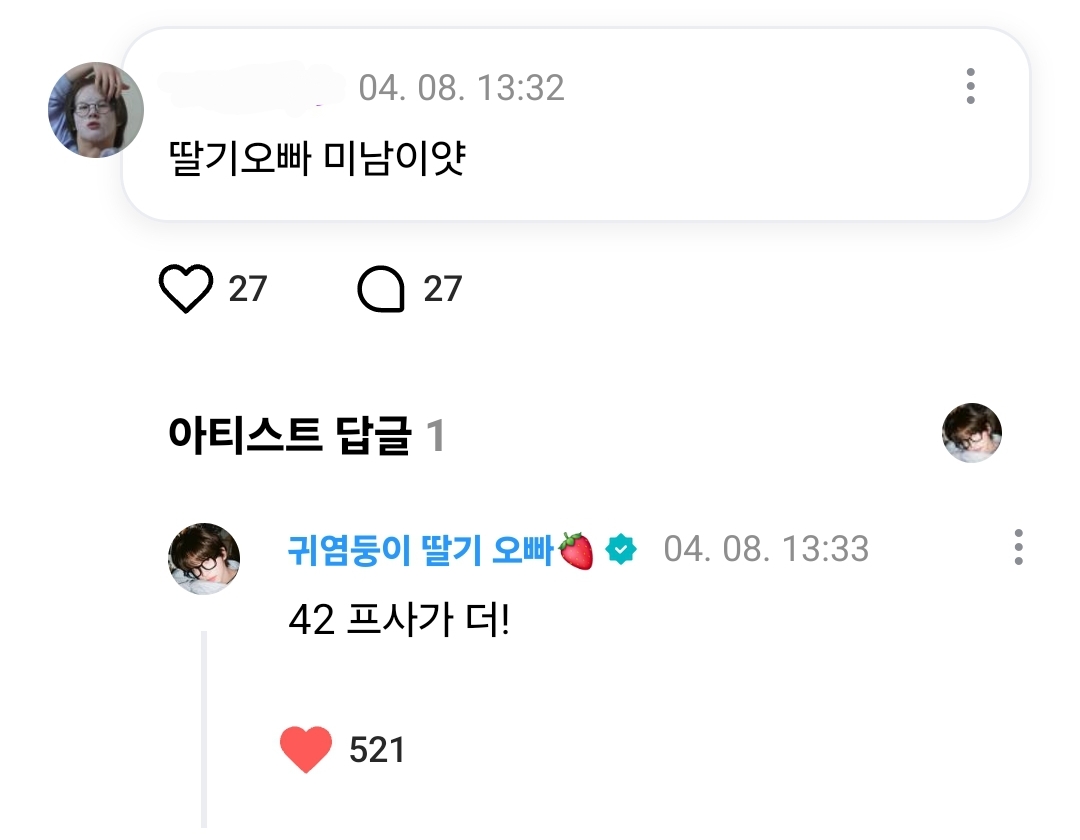Select the 아티스트 답글 1 section header
The width and height of the screenshot is (1080, 840).
point(307,435)
